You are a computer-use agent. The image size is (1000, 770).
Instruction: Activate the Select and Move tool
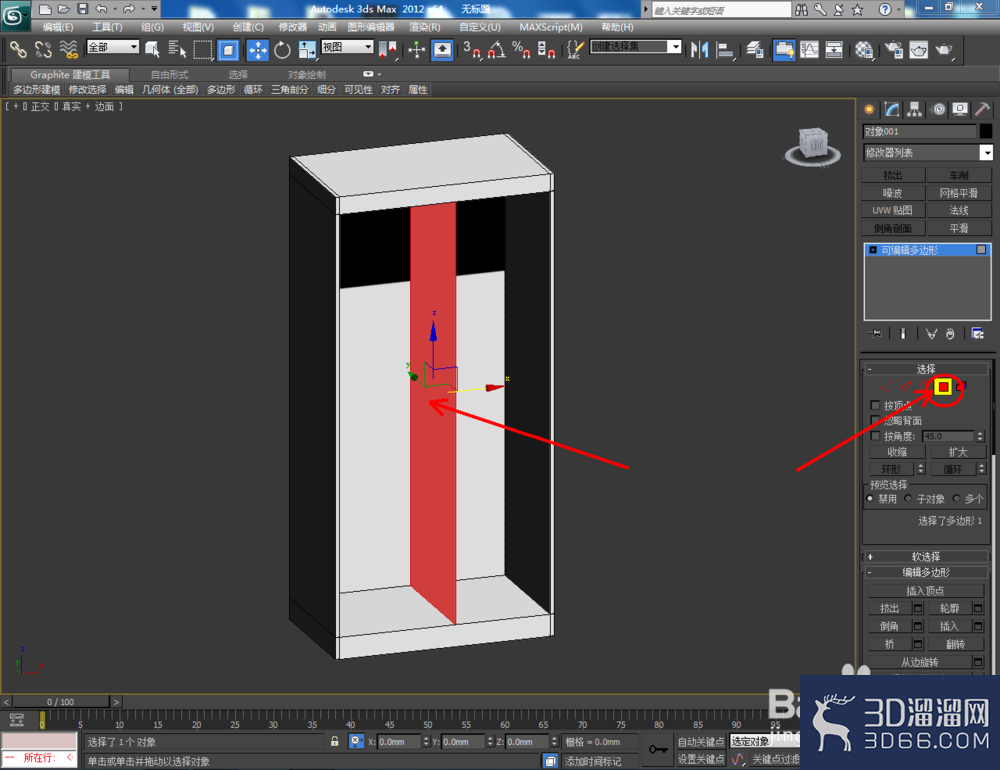coord(258,49)
